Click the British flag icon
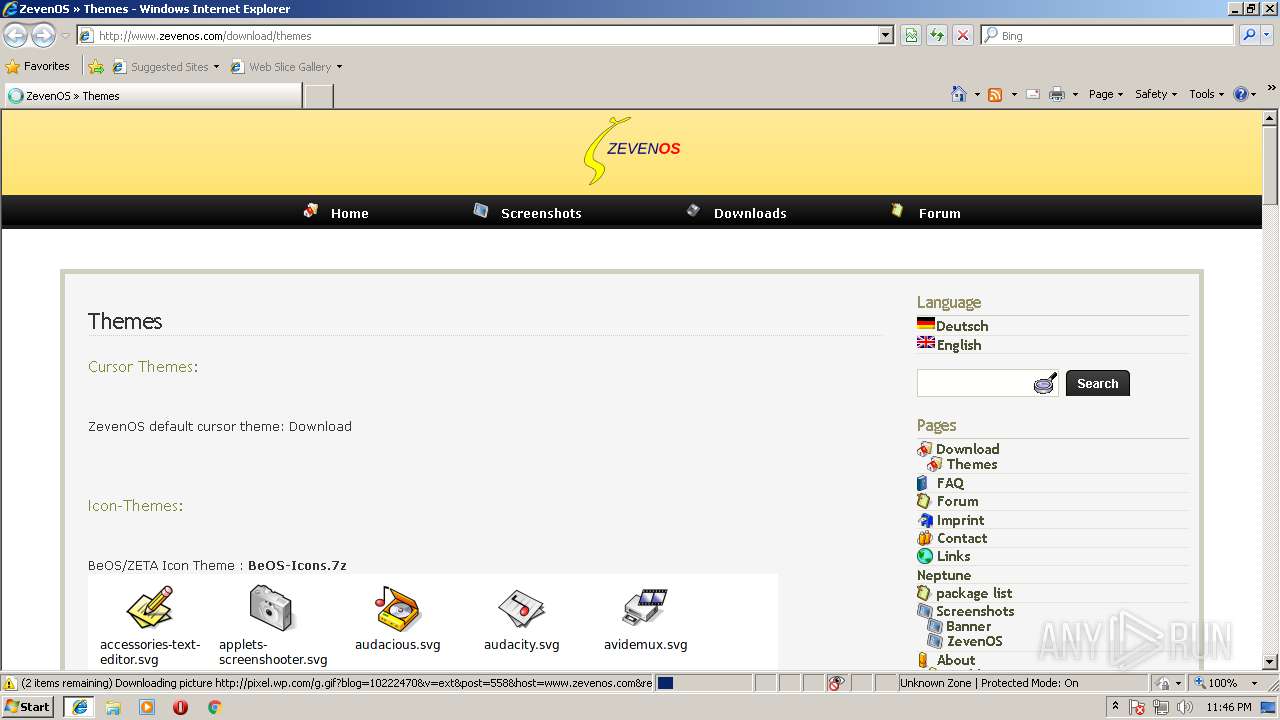This screenshot has height=720, width=1280. pos(926,343)
